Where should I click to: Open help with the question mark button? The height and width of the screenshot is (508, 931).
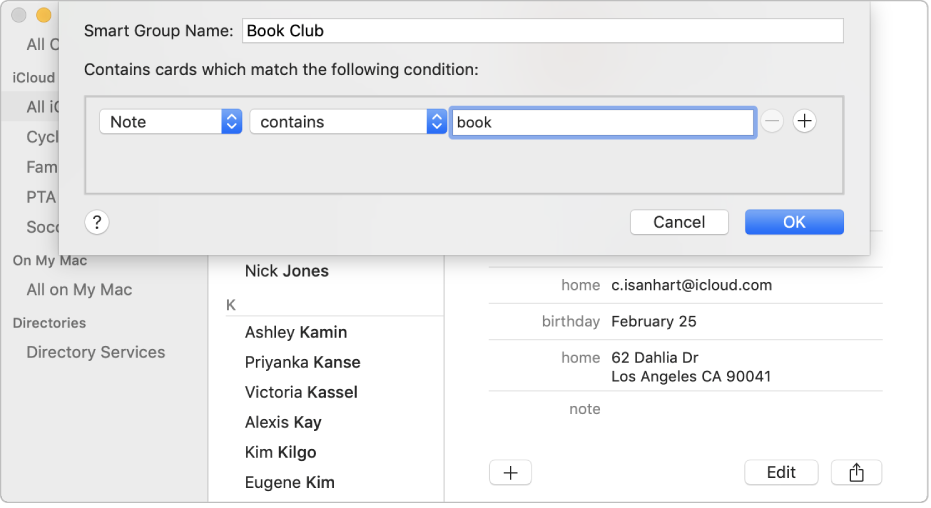(x=97, y=223)
